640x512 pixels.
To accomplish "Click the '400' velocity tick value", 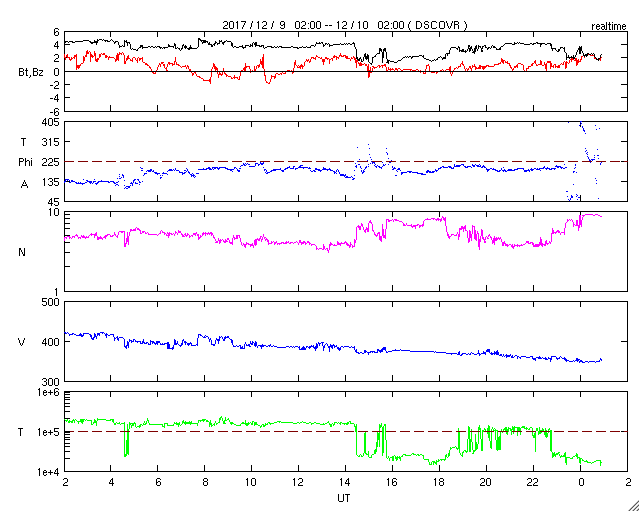I will [x=51, y=342].
